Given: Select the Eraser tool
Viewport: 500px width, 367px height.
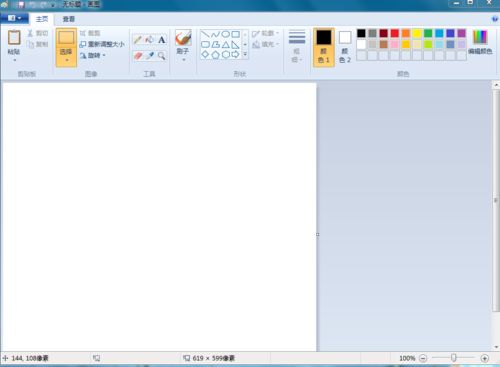Looking at the screenshot, I should pyautogui.click(x=138, y=56).
